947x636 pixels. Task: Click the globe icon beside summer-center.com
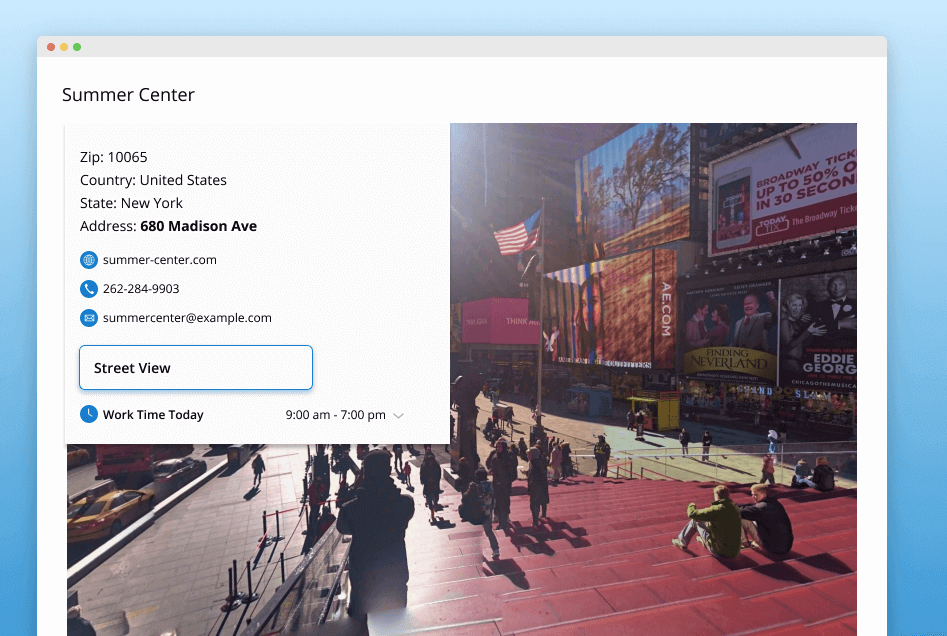coord(89,259)
